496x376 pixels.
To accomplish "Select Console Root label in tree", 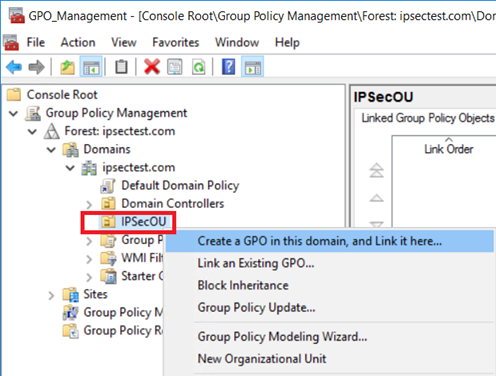I will 62,95.
